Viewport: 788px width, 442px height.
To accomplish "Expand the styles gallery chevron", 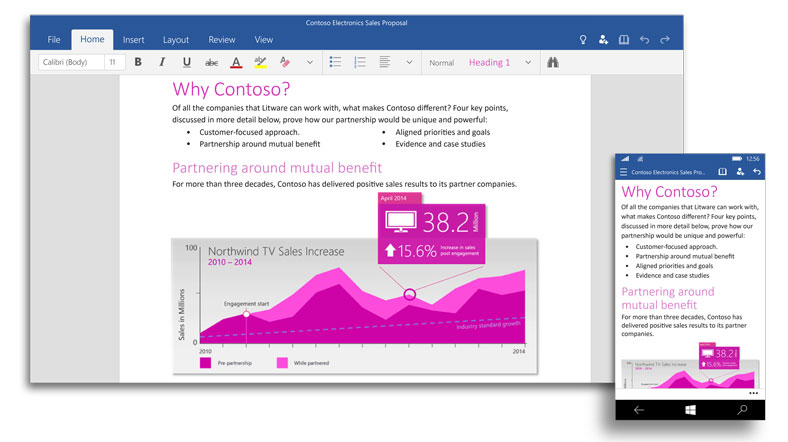I will (528, 62).
